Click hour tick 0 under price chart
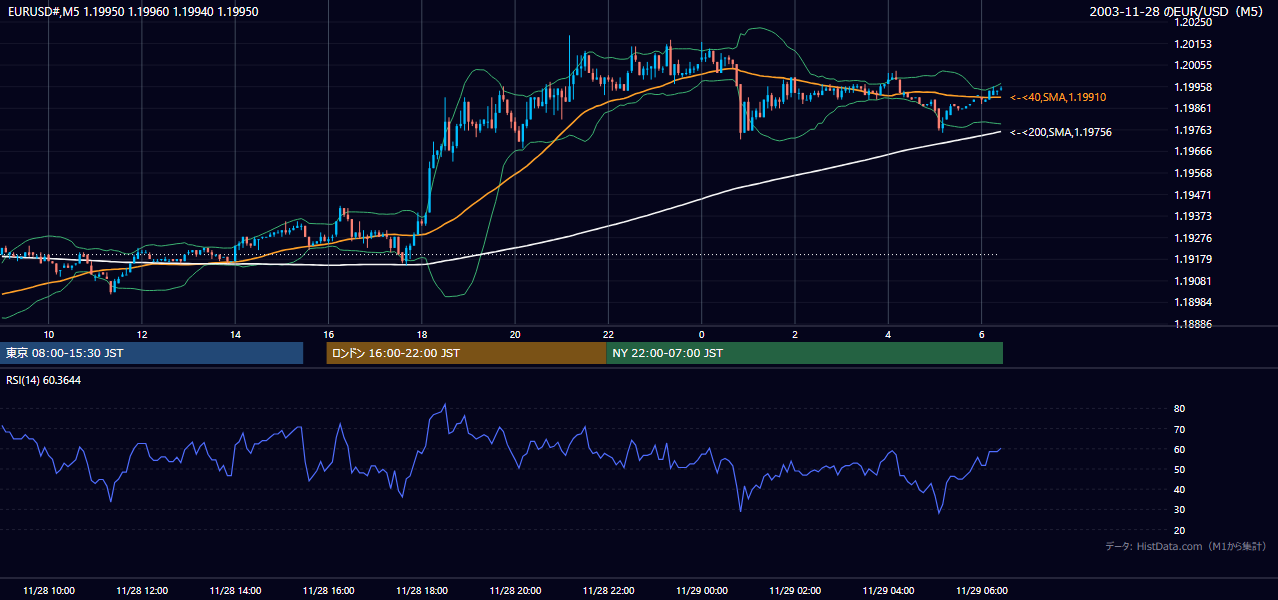The image size is (1278, 600). pyautogui.click(x=701, y=334)
